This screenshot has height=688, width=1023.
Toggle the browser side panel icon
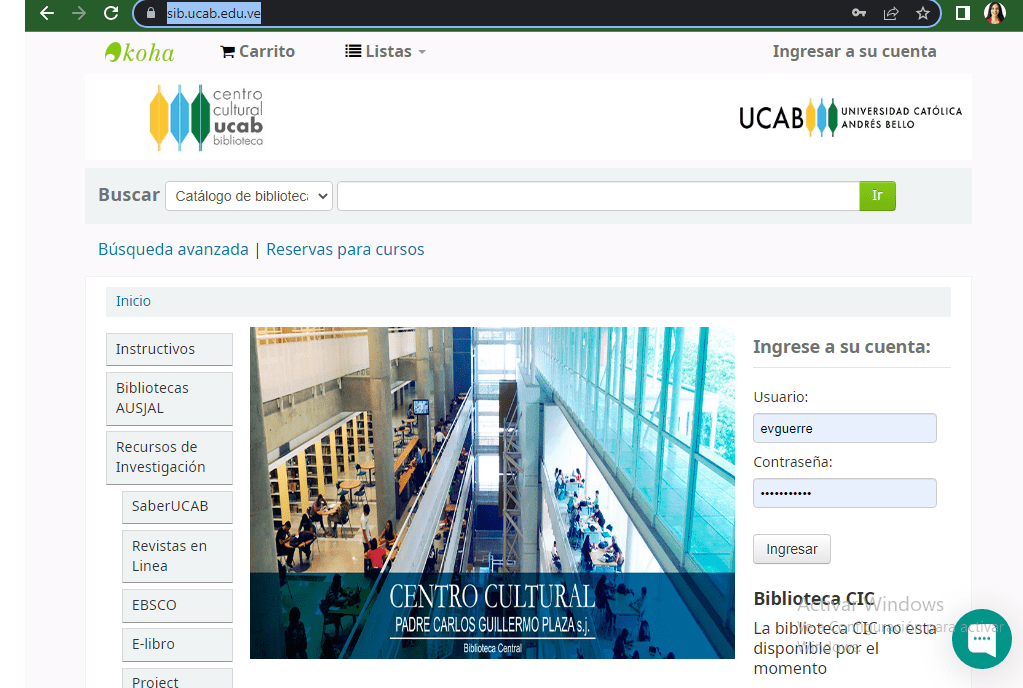tap(962, 13)
